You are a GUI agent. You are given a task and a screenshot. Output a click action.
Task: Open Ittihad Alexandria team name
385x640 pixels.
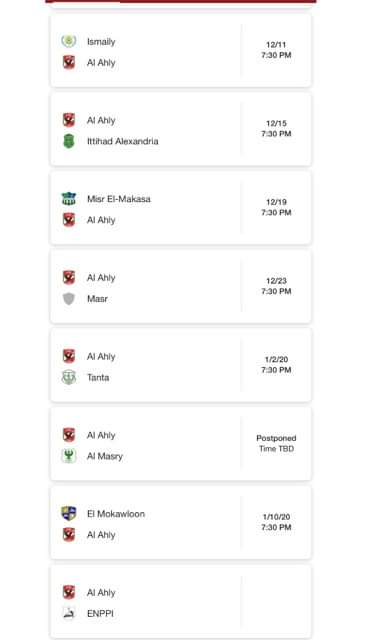click(x=122, y=141)
